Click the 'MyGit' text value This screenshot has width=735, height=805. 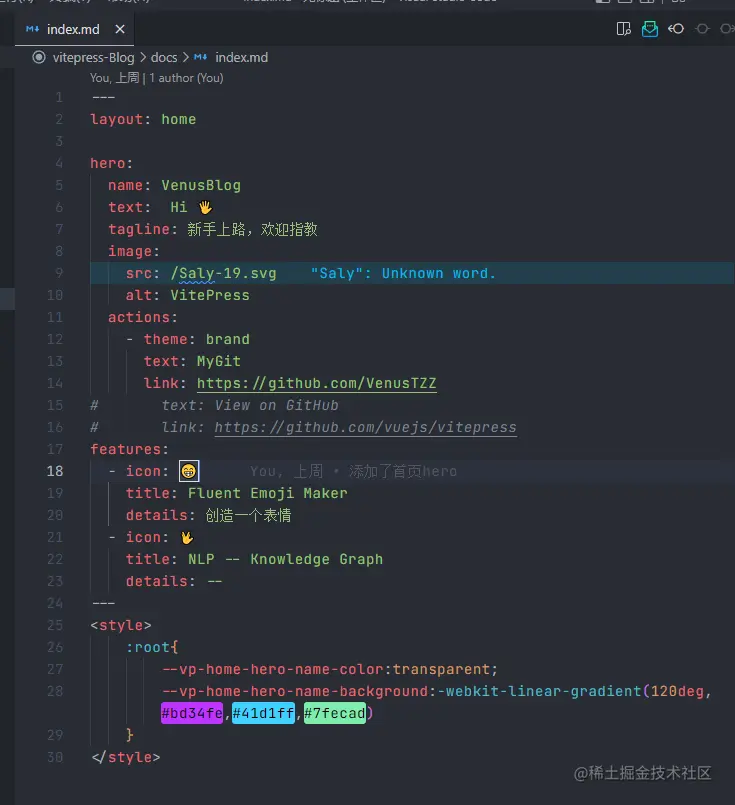pos(219,361)
